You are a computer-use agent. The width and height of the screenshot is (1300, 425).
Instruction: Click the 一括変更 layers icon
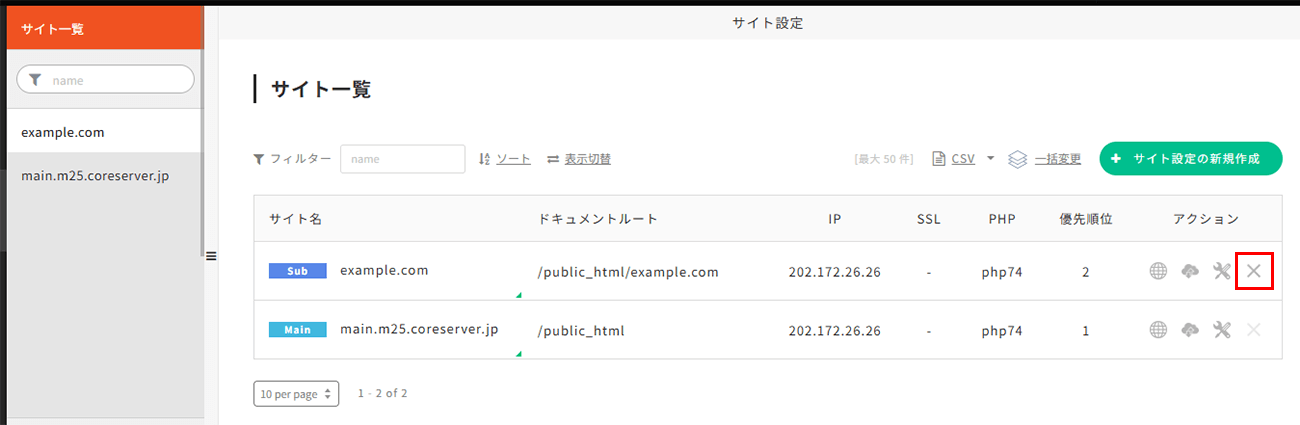[x=1018, y=159]
